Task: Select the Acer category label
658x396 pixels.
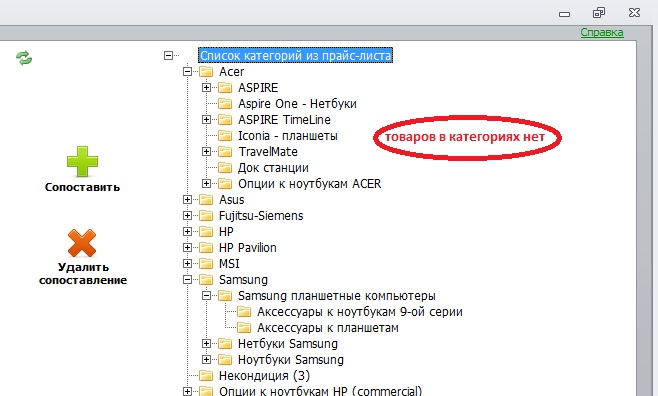Action: click(231, 72)
